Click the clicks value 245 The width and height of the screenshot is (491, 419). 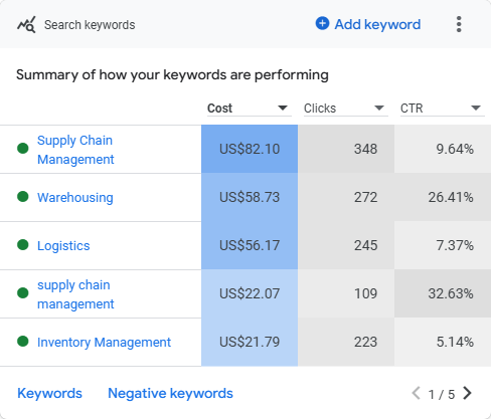pos(366,245)
